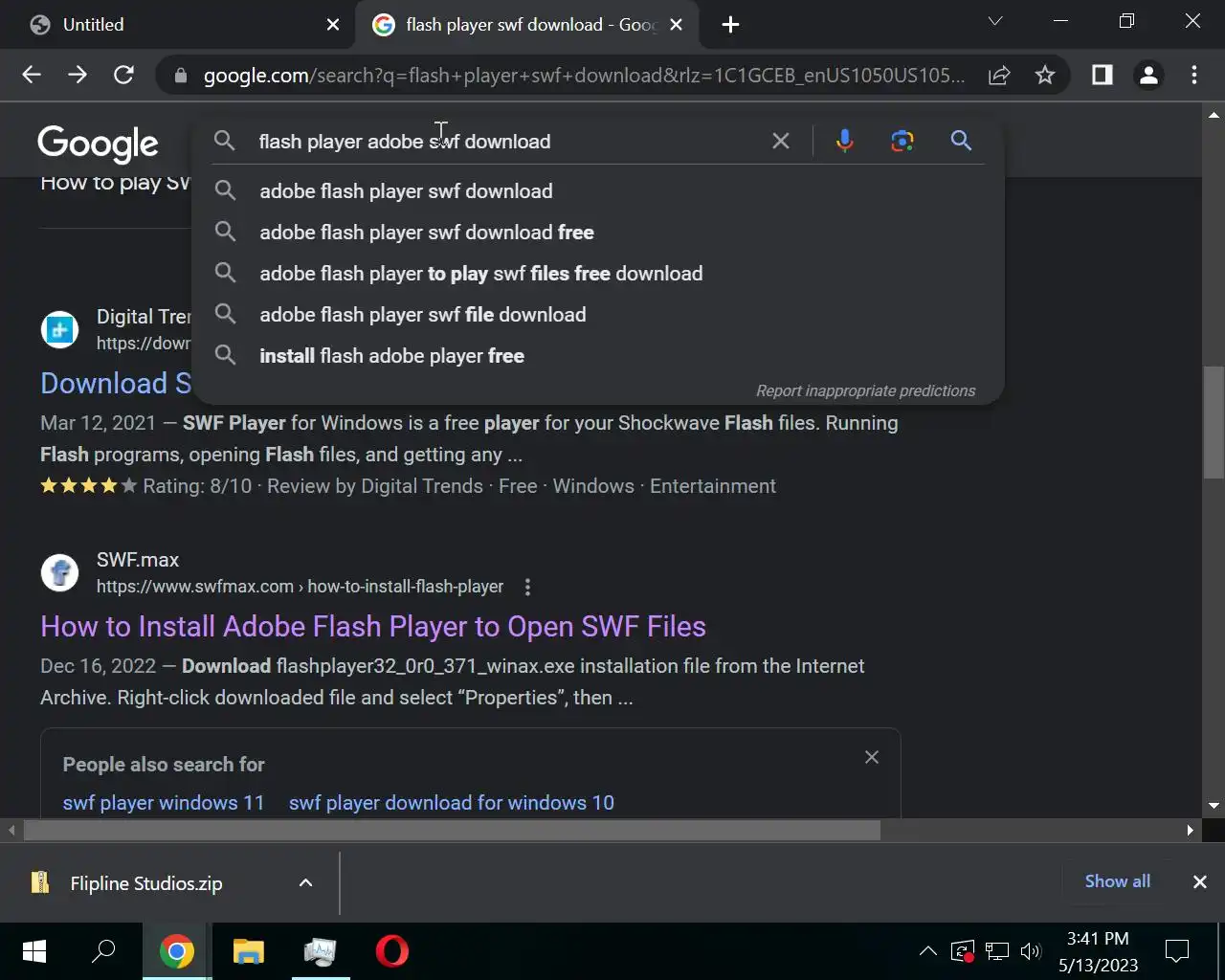
Task: Choose suggestion 'adobe flash player swf download free'
Action: click(x=598, y=233)
